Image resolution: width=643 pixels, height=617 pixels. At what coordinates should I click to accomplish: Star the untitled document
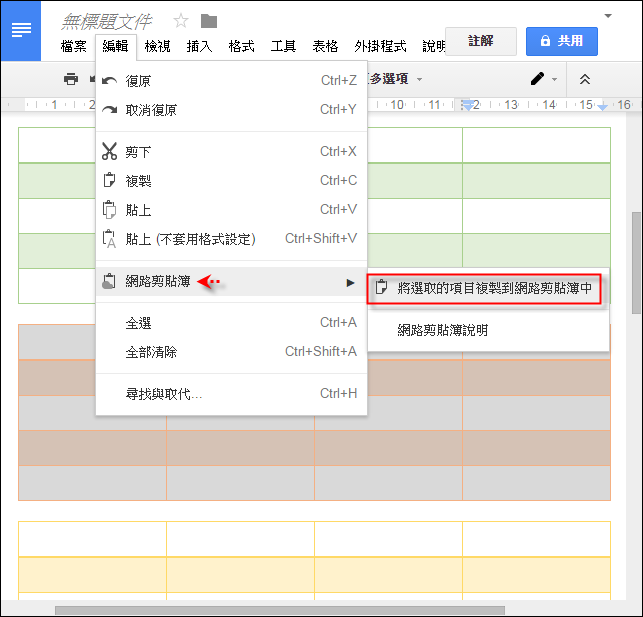point(181,21)
